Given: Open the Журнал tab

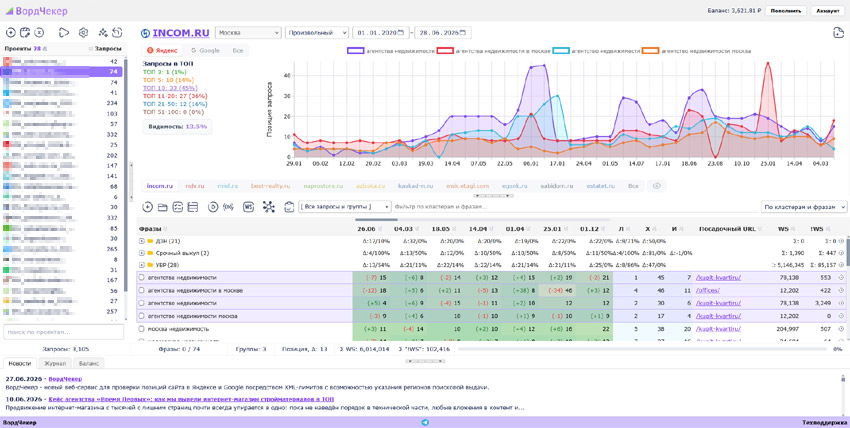Looking at the screenshot, I should point(54,364).
